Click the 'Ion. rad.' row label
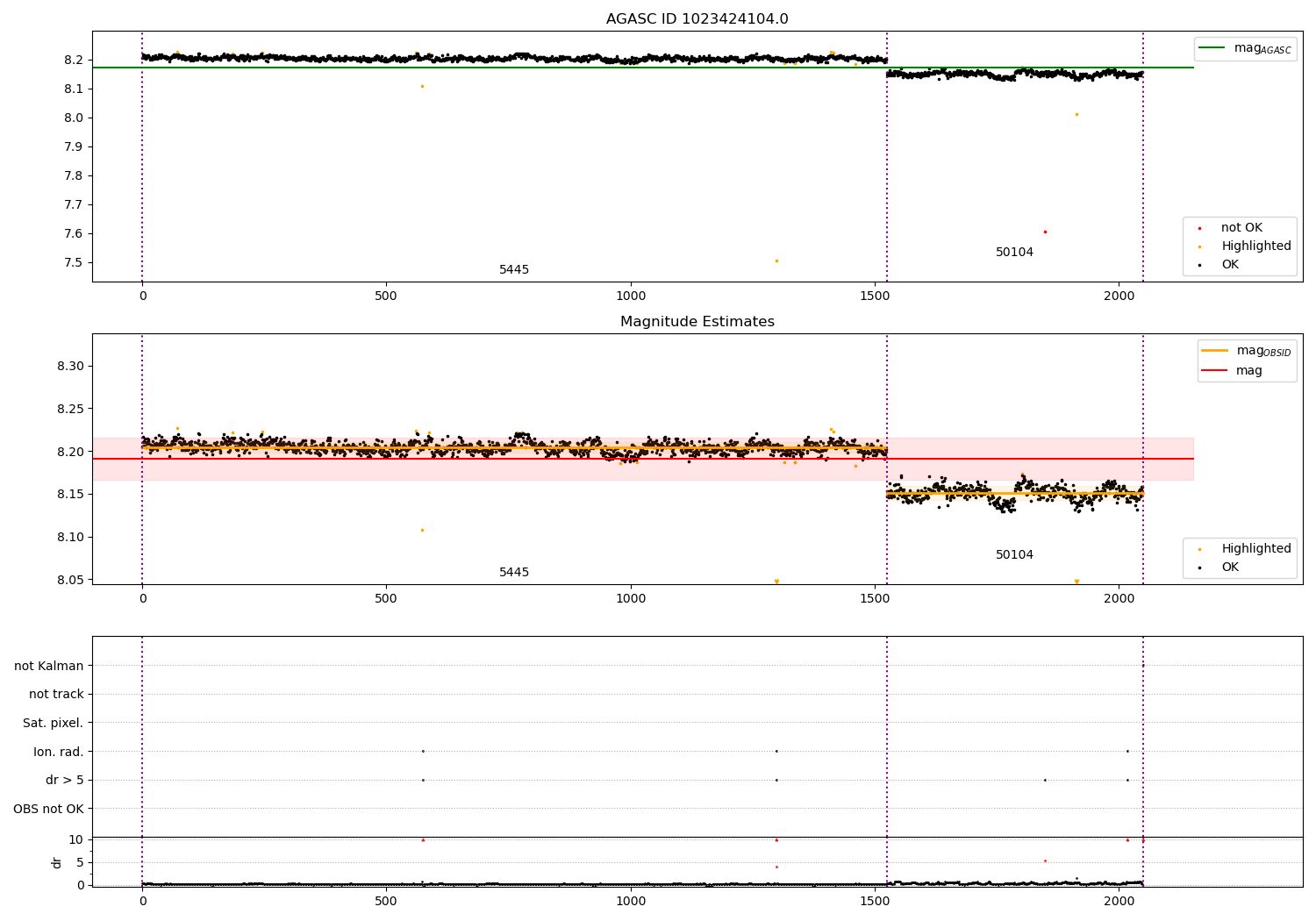 point(59,752)
